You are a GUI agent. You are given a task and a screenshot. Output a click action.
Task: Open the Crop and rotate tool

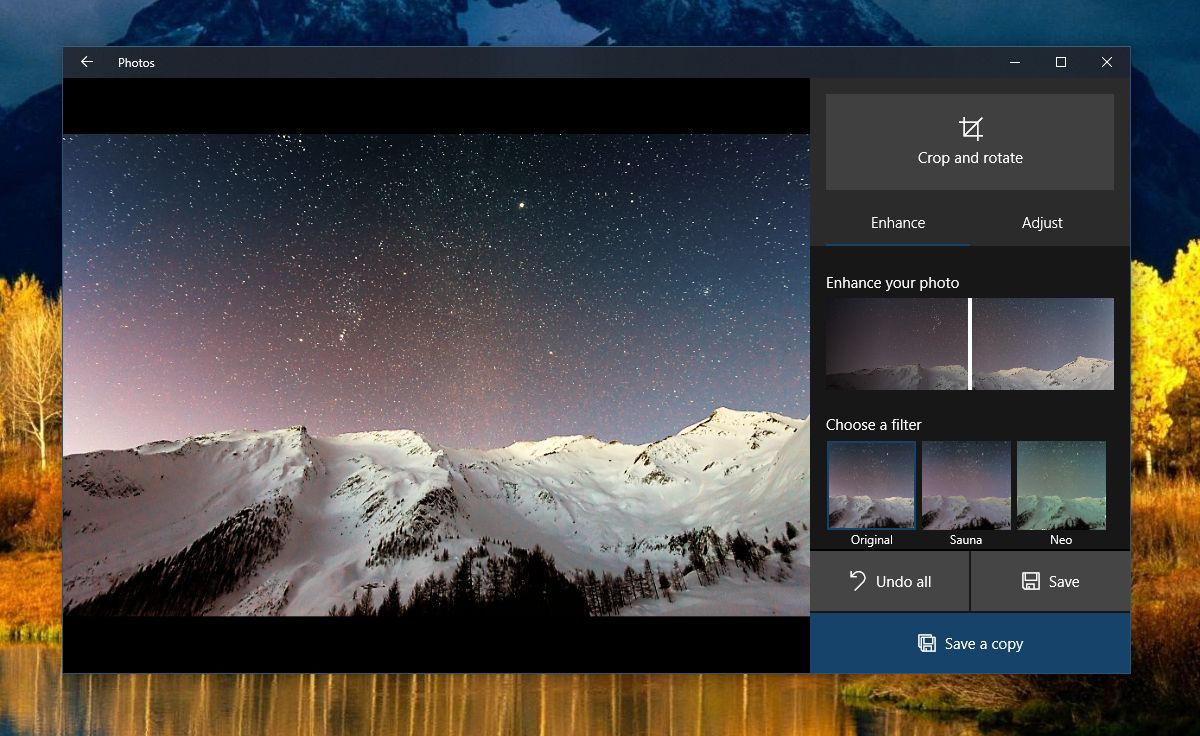tap(969, 142)
